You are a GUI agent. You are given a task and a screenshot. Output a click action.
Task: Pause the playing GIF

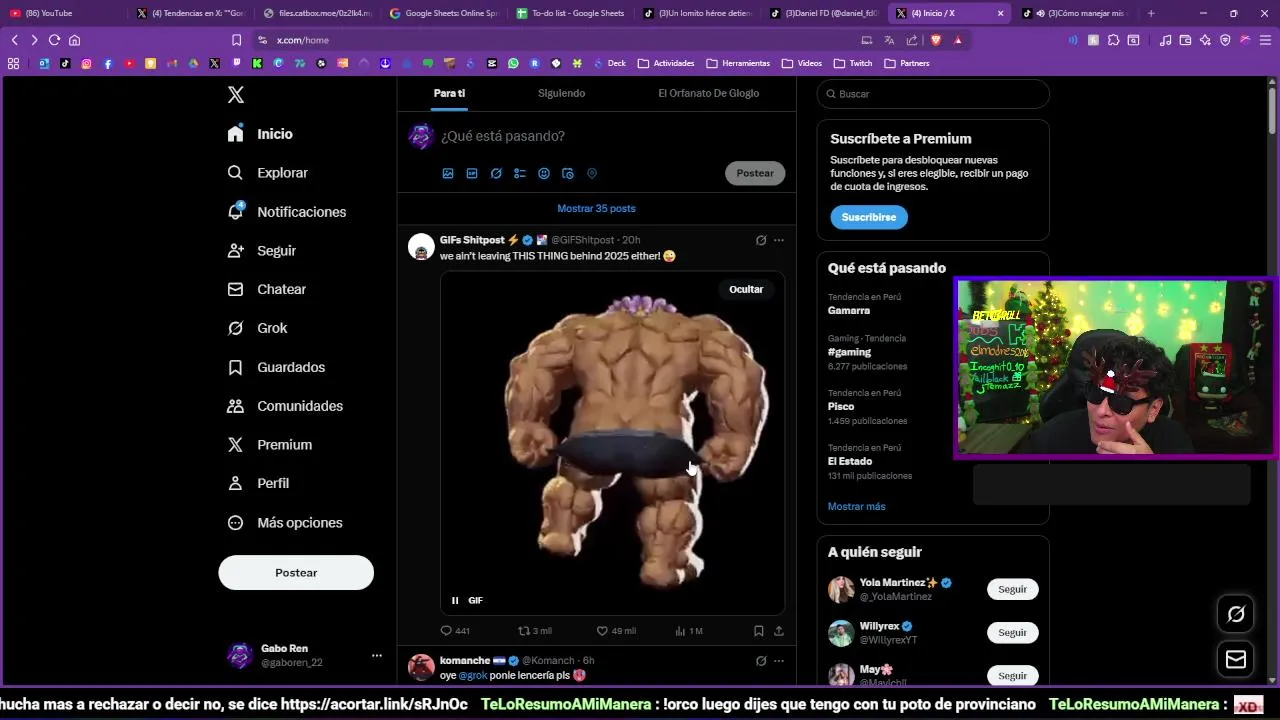455,600
